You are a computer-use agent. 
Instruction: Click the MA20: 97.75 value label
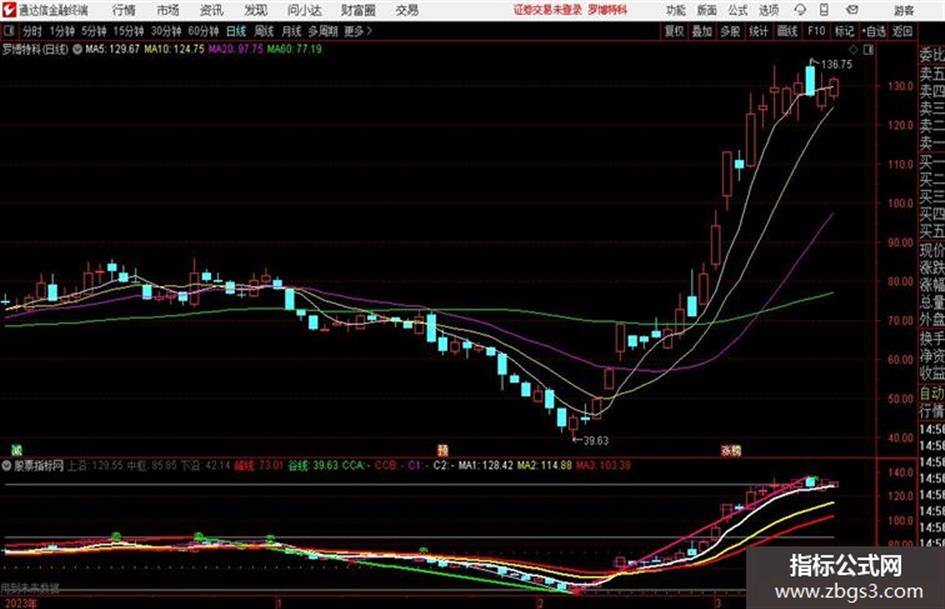pyautogui.click(x=236, y=49)
